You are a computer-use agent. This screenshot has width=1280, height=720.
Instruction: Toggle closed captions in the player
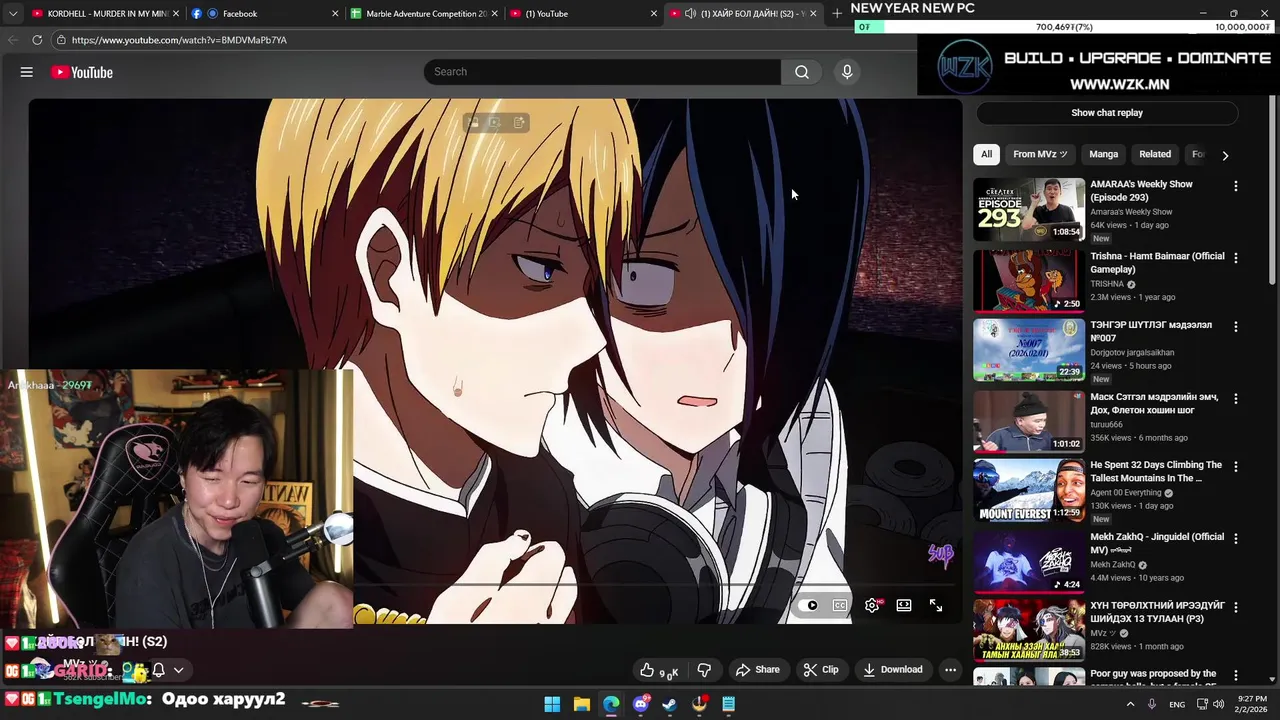pos(840,605)
